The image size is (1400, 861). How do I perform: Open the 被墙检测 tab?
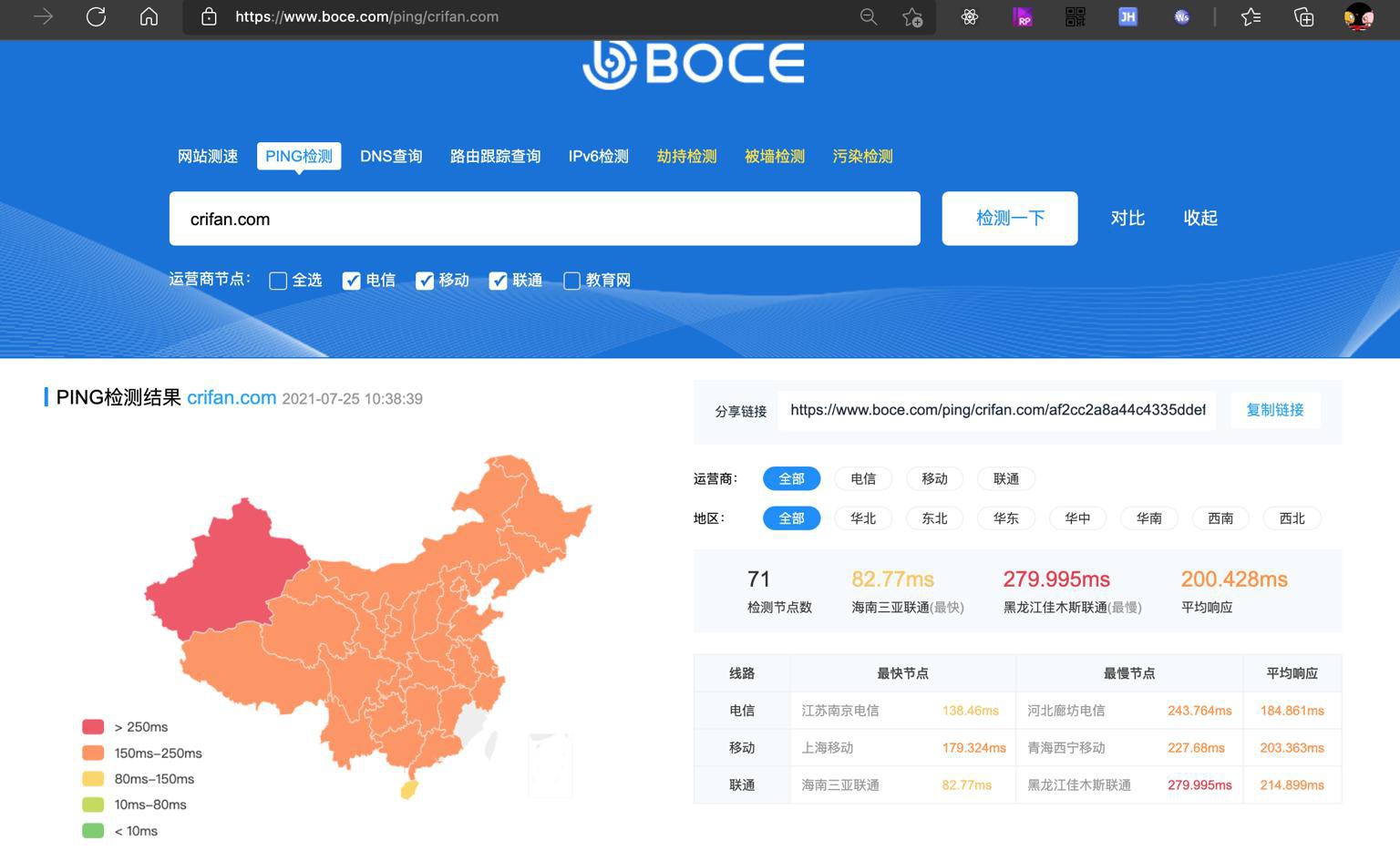775,156
